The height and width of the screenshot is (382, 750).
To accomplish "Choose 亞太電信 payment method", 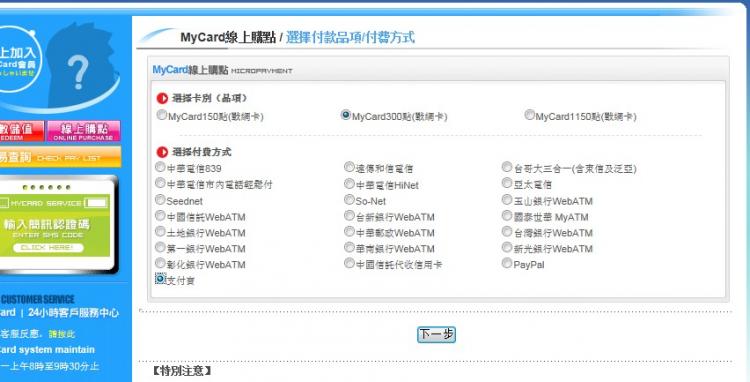I will [507, 183].
